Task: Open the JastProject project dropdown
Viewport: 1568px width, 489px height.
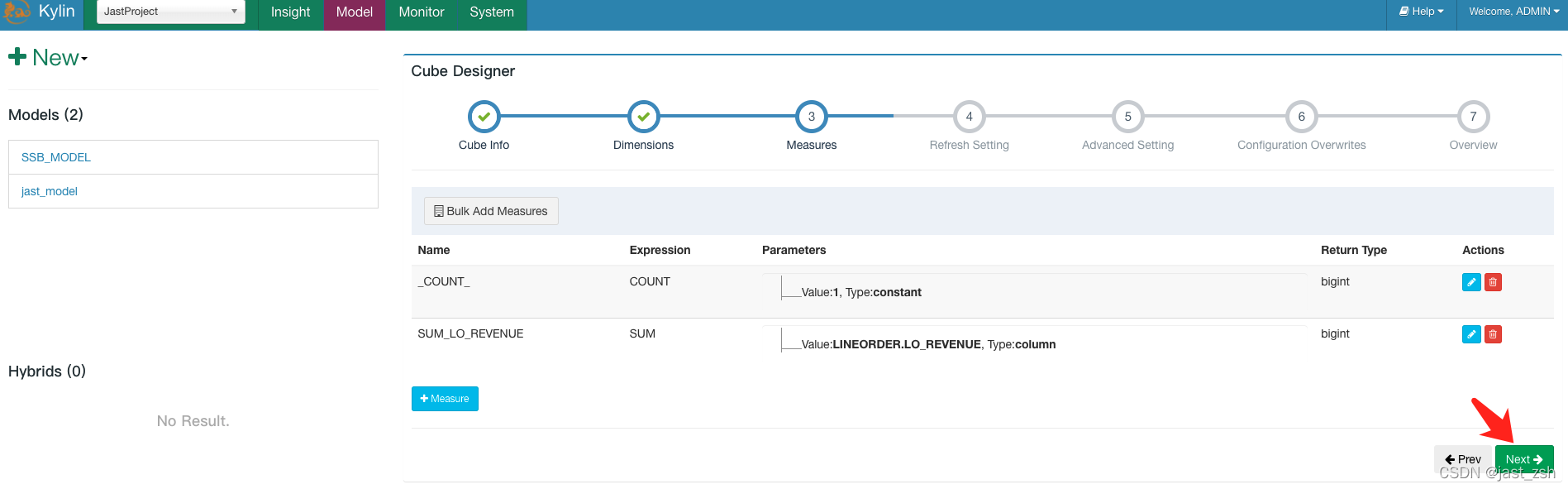Action: coord(171,12)
